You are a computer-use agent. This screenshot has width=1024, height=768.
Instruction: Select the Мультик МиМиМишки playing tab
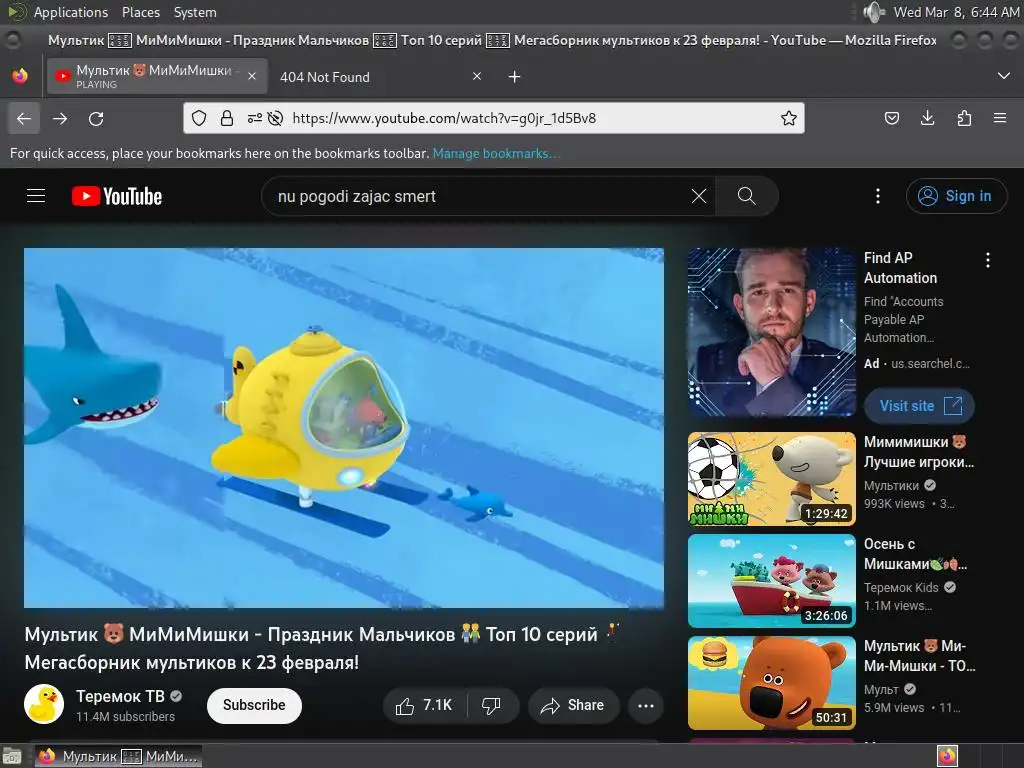coord(157,76)
